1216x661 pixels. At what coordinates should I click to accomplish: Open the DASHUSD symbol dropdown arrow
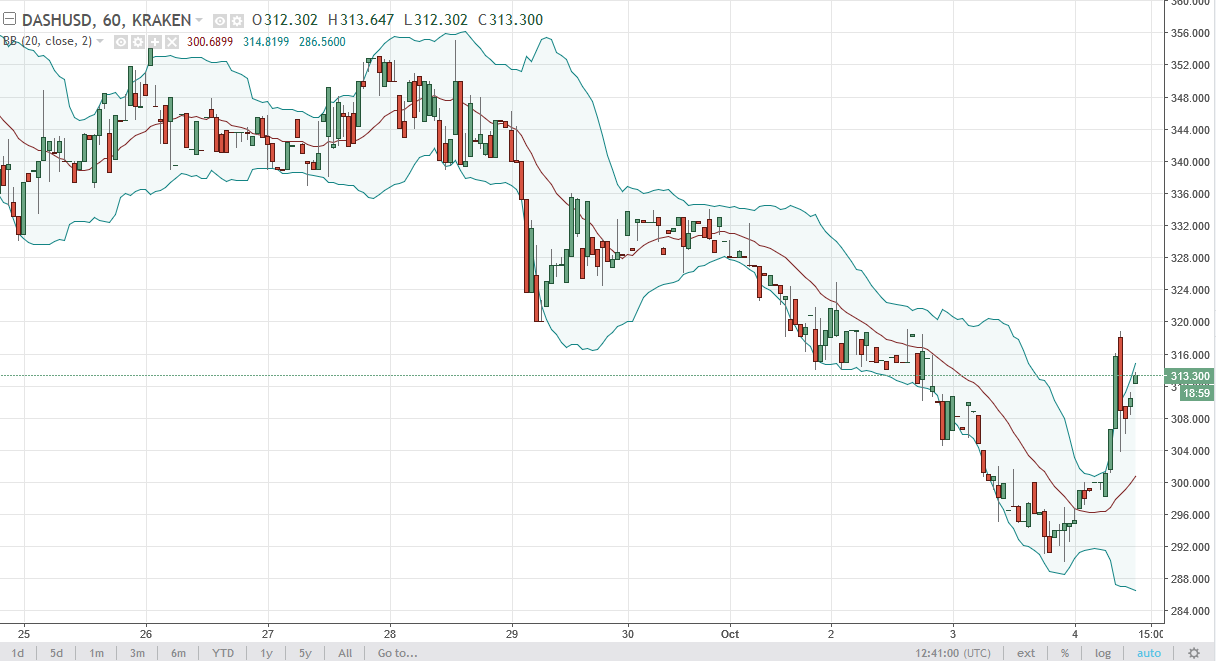point(199,20)
